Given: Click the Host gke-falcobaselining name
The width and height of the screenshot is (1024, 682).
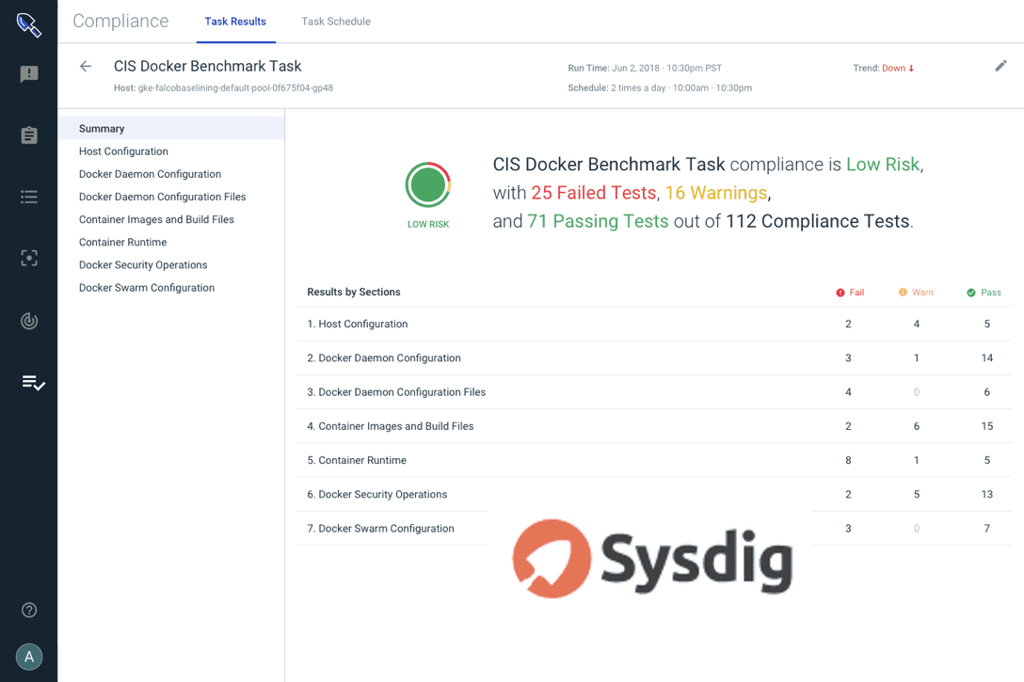Looking at the screenshot, I should pyautogui.click(x=223, y=88).
